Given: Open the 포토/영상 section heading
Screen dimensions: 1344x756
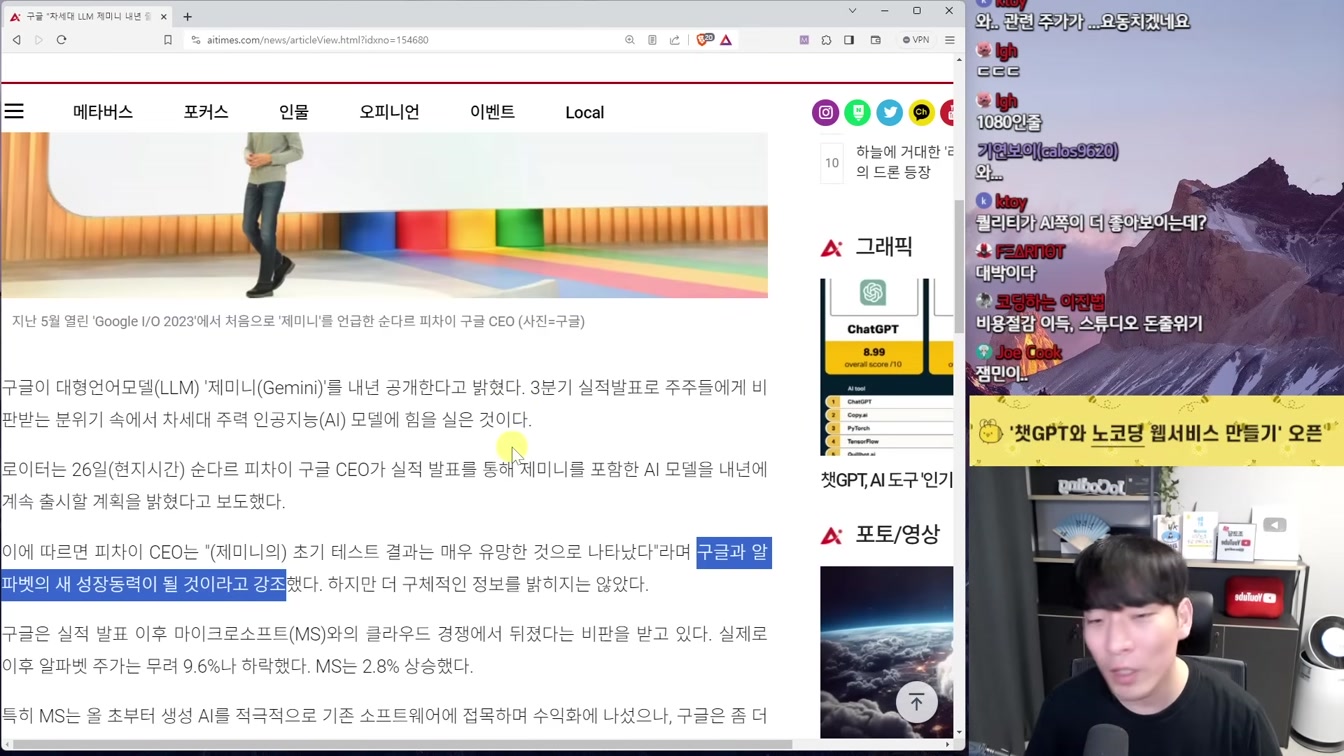Looking at the screenshot, I should pos(898,535).
